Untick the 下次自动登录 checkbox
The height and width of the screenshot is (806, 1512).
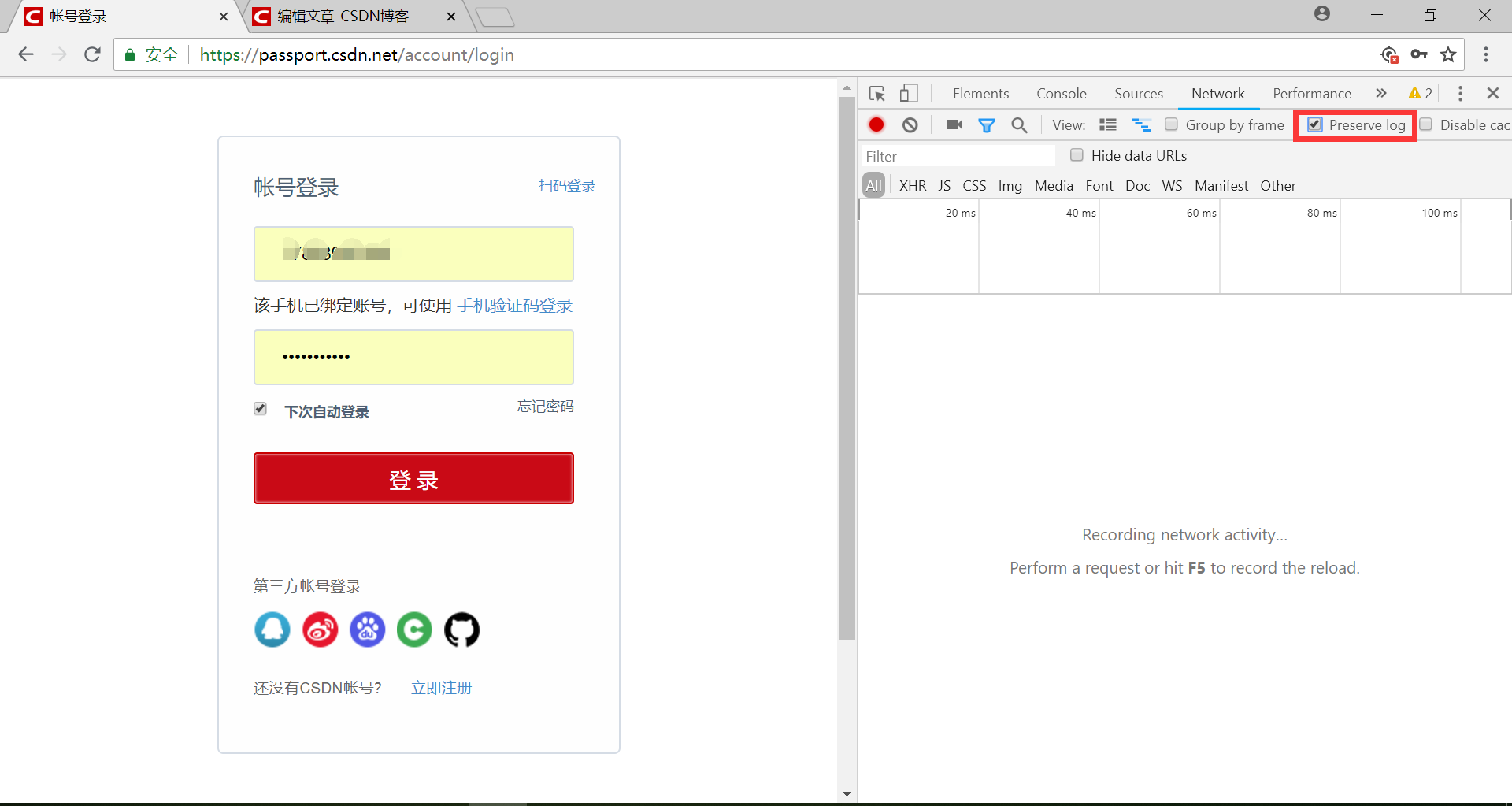tap(260, 408)
